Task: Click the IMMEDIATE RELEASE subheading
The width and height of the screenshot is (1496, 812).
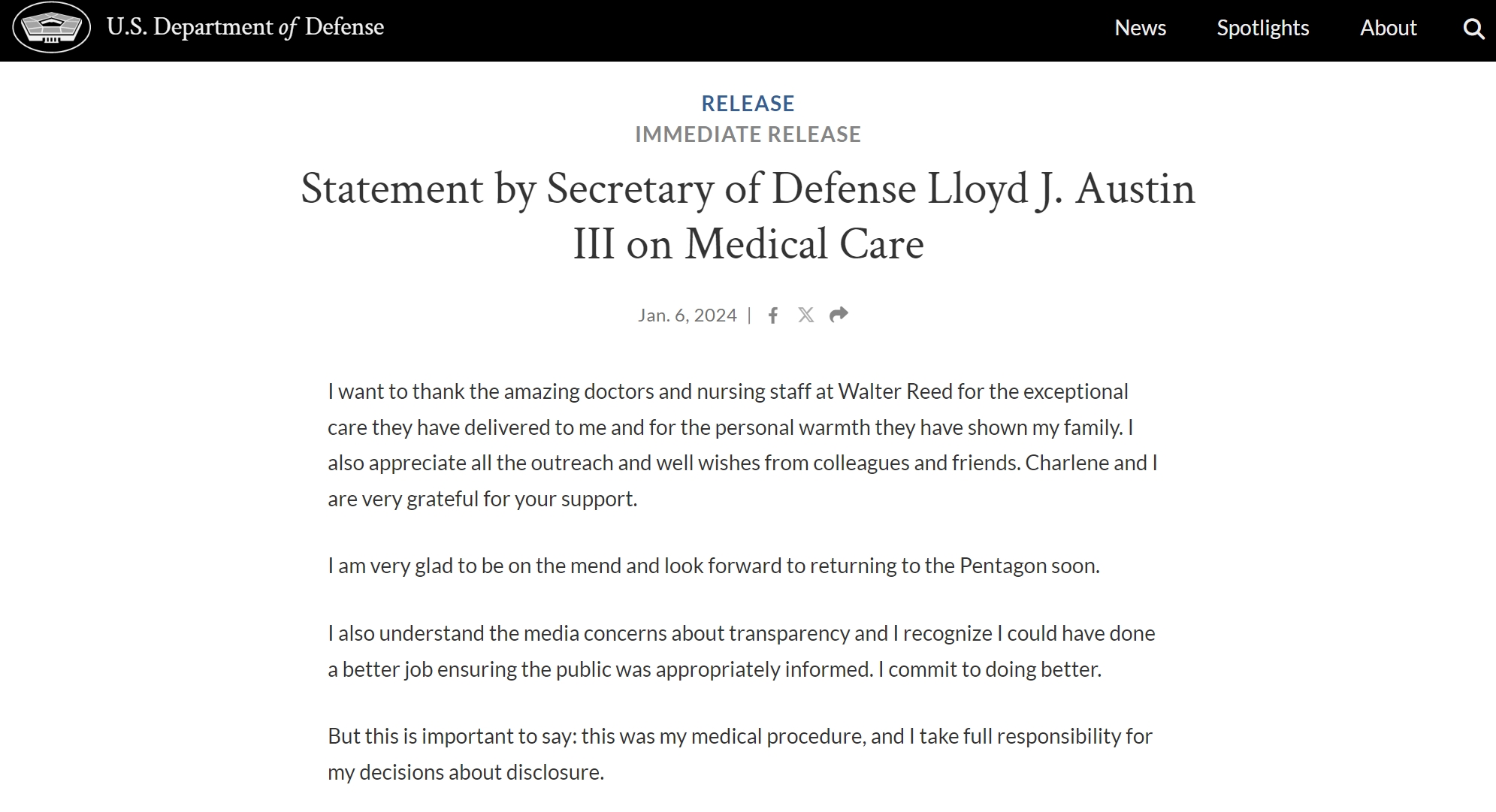Action: 748,134
